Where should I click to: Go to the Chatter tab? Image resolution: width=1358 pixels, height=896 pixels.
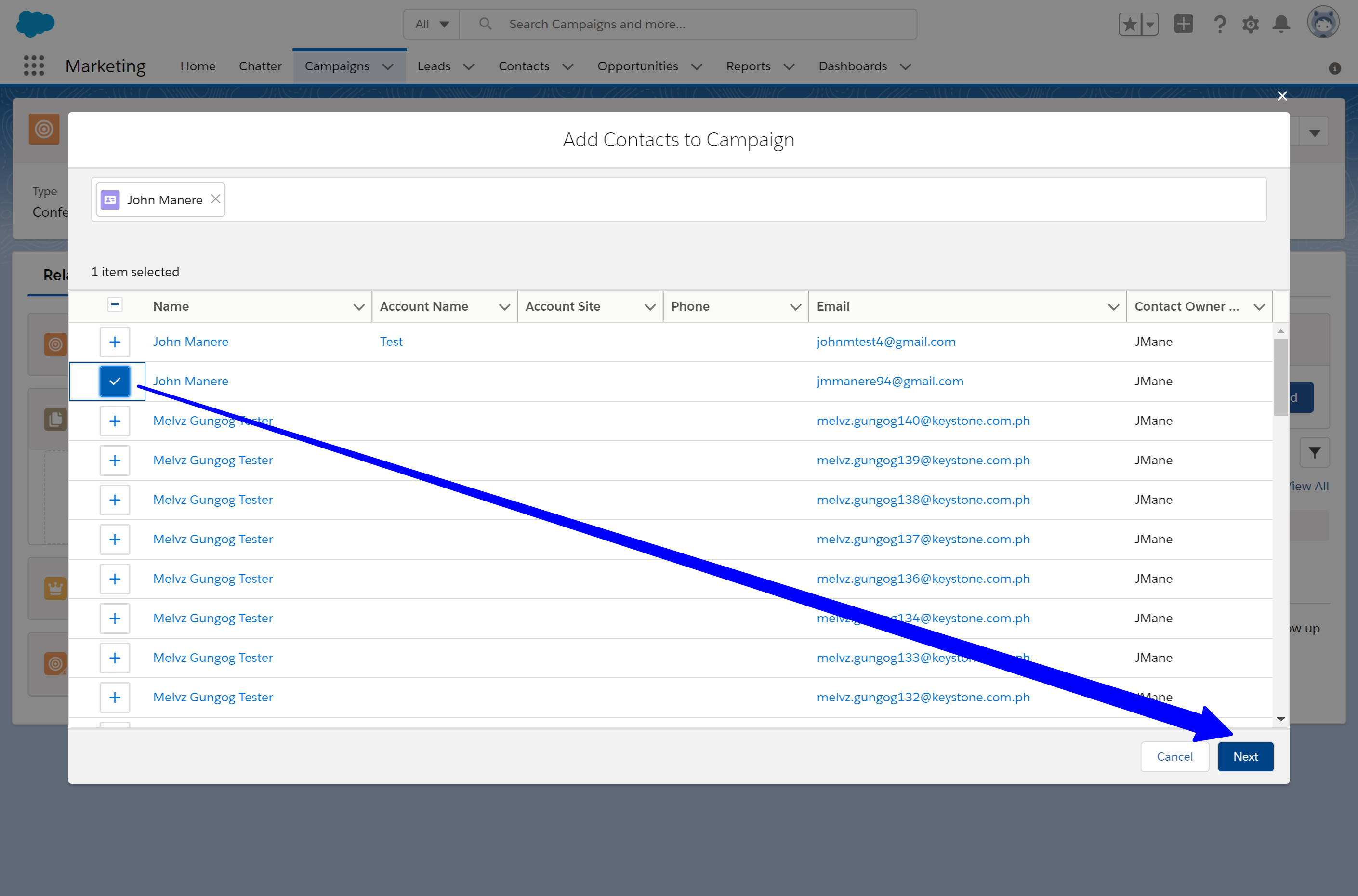[260, 66]
